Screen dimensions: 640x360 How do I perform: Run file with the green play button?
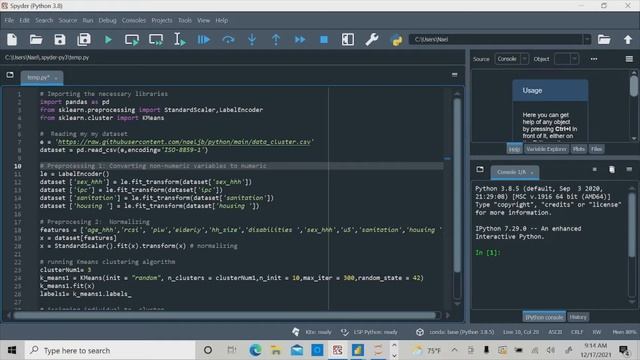click(108, 40)
